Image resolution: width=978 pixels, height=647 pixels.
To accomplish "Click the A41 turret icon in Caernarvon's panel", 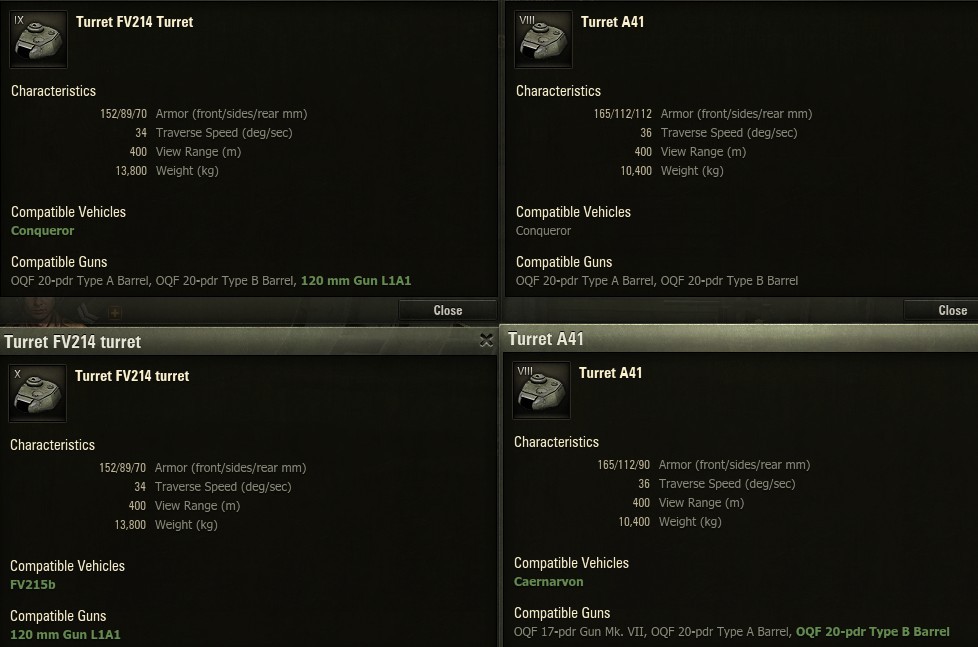I will pyautogui.click(x=541, y=390).
